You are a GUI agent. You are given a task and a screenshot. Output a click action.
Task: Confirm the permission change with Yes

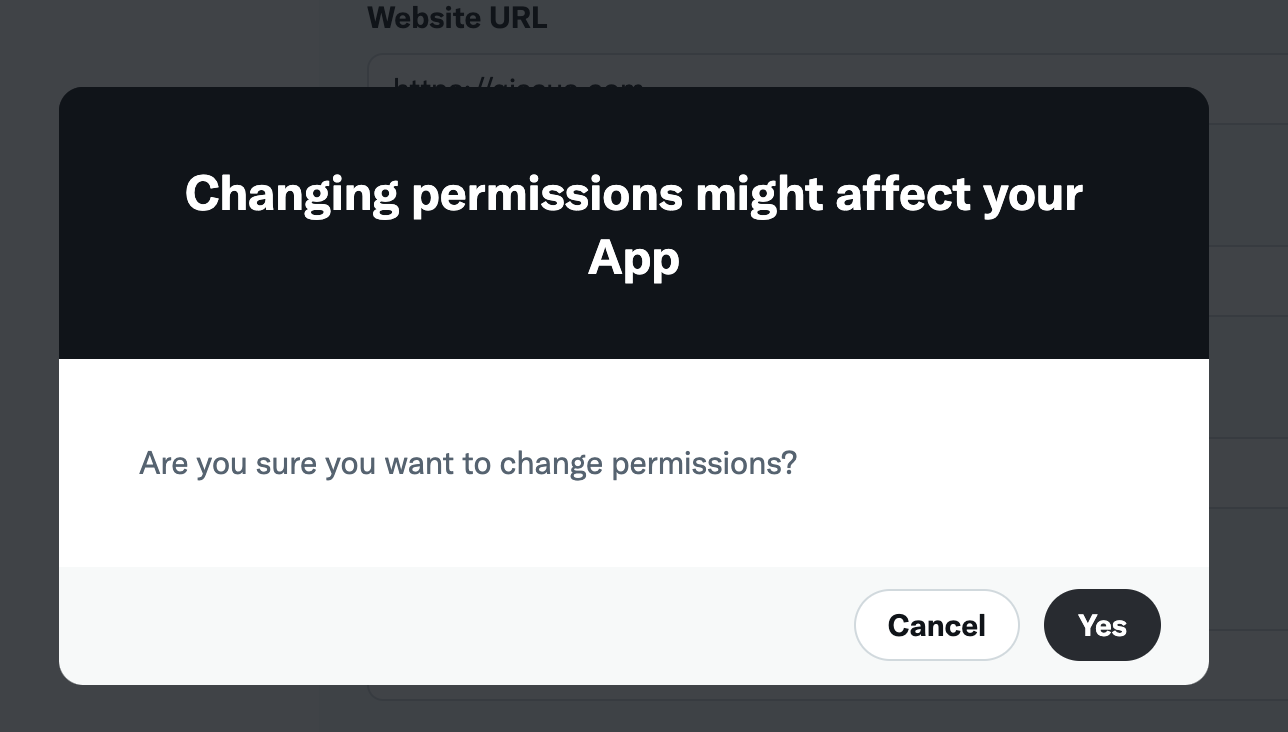(1102, 625)
